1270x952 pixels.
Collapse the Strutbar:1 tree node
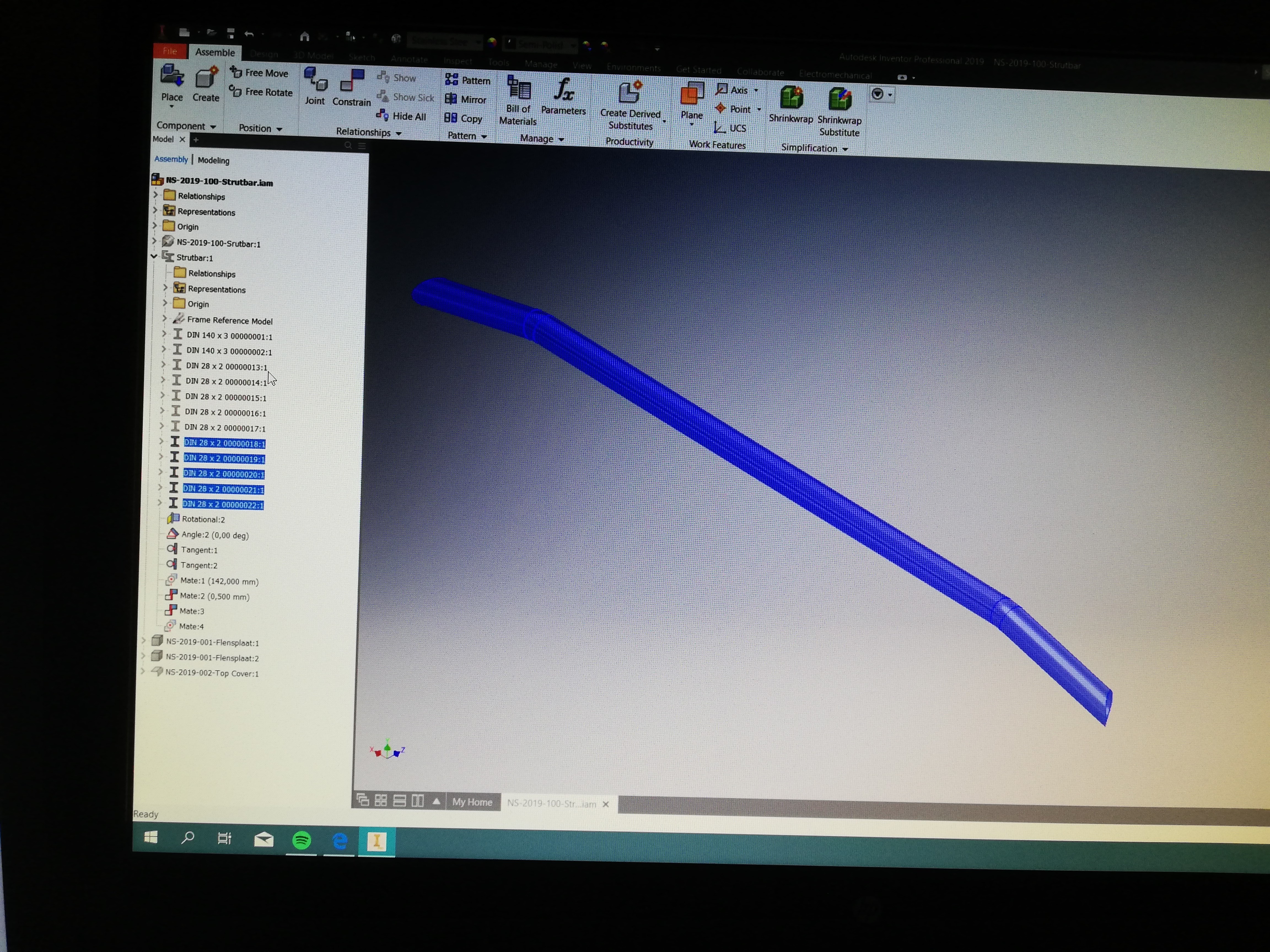154,256
